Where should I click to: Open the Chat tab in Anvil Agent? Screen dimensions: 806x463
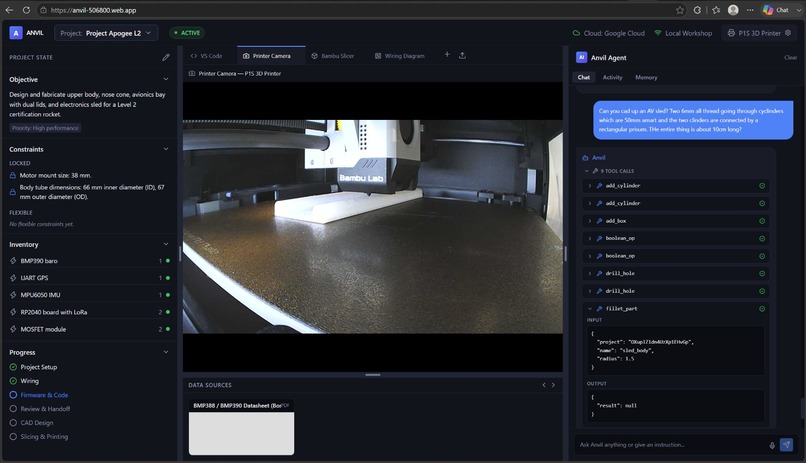(x=583, y=77)
